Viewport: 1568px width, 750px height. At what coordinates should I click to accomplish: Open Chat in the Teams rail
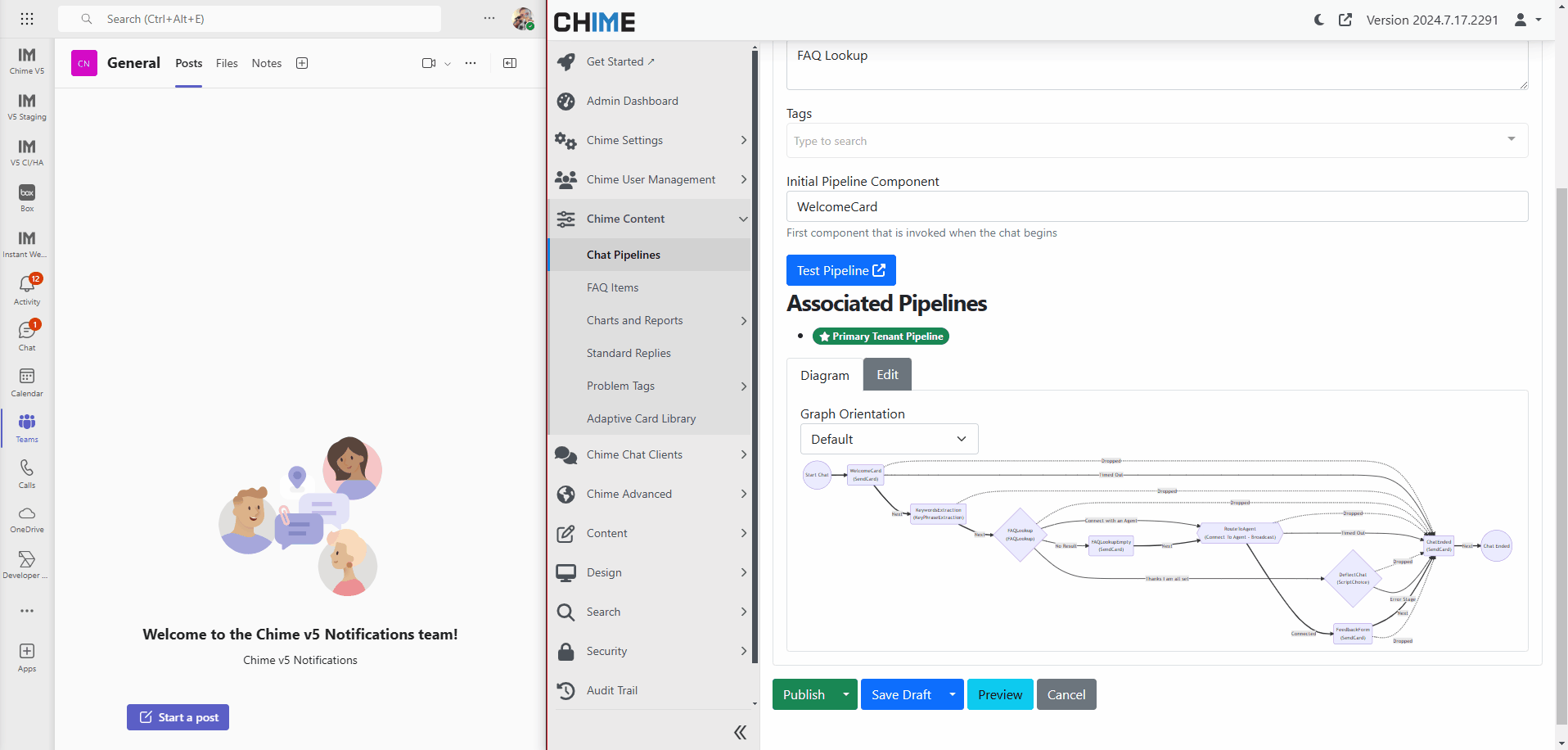(x=27, y=336)
